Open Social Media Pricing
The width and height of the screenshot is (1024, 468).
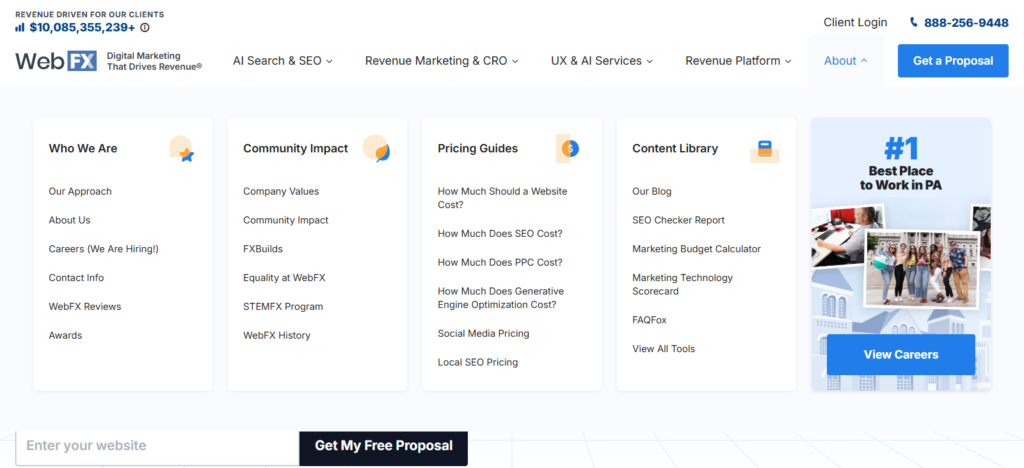[x=483, y=333]
